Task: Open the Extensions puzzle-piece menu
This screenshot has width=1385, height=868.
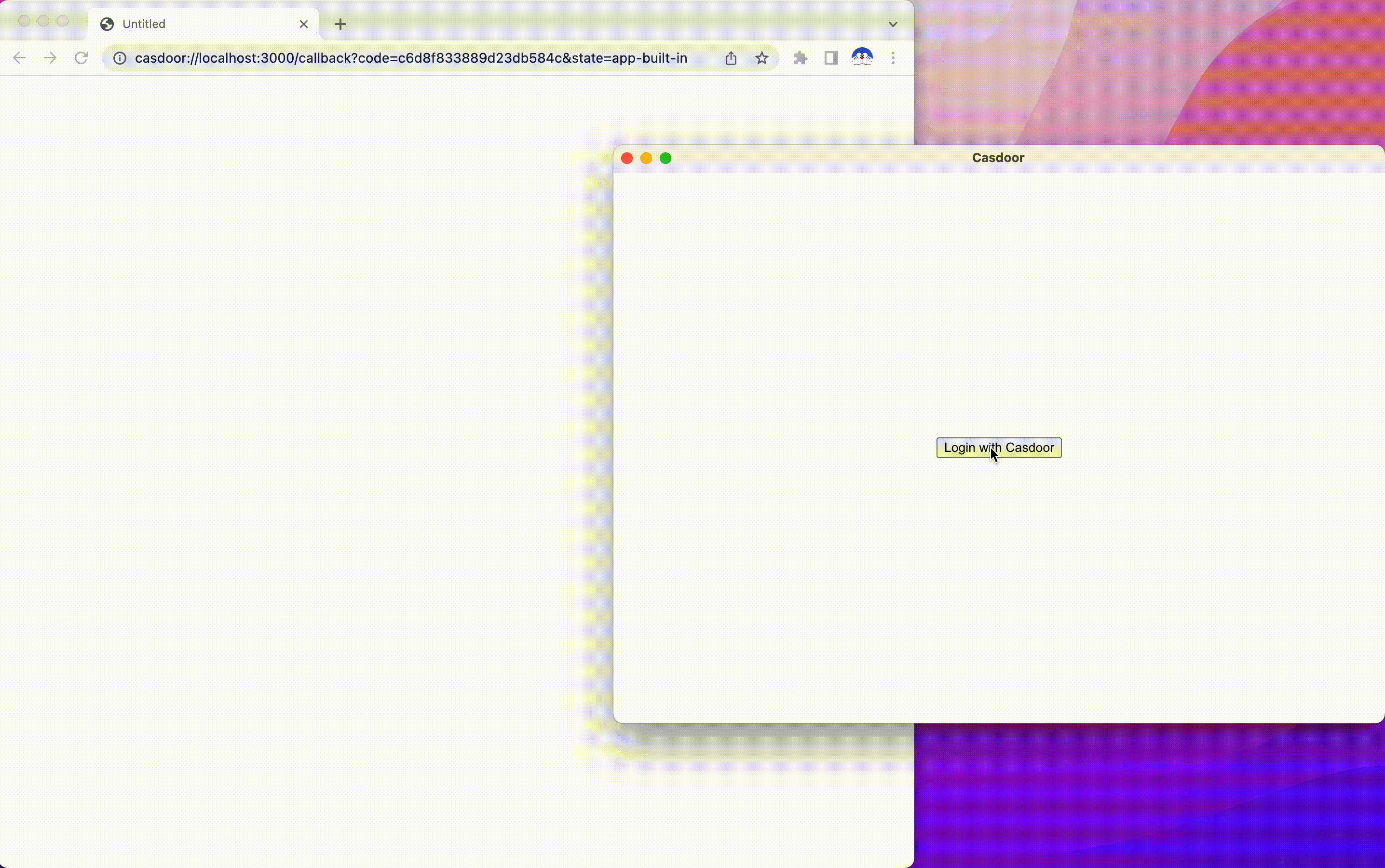Action: pos(800,57)
